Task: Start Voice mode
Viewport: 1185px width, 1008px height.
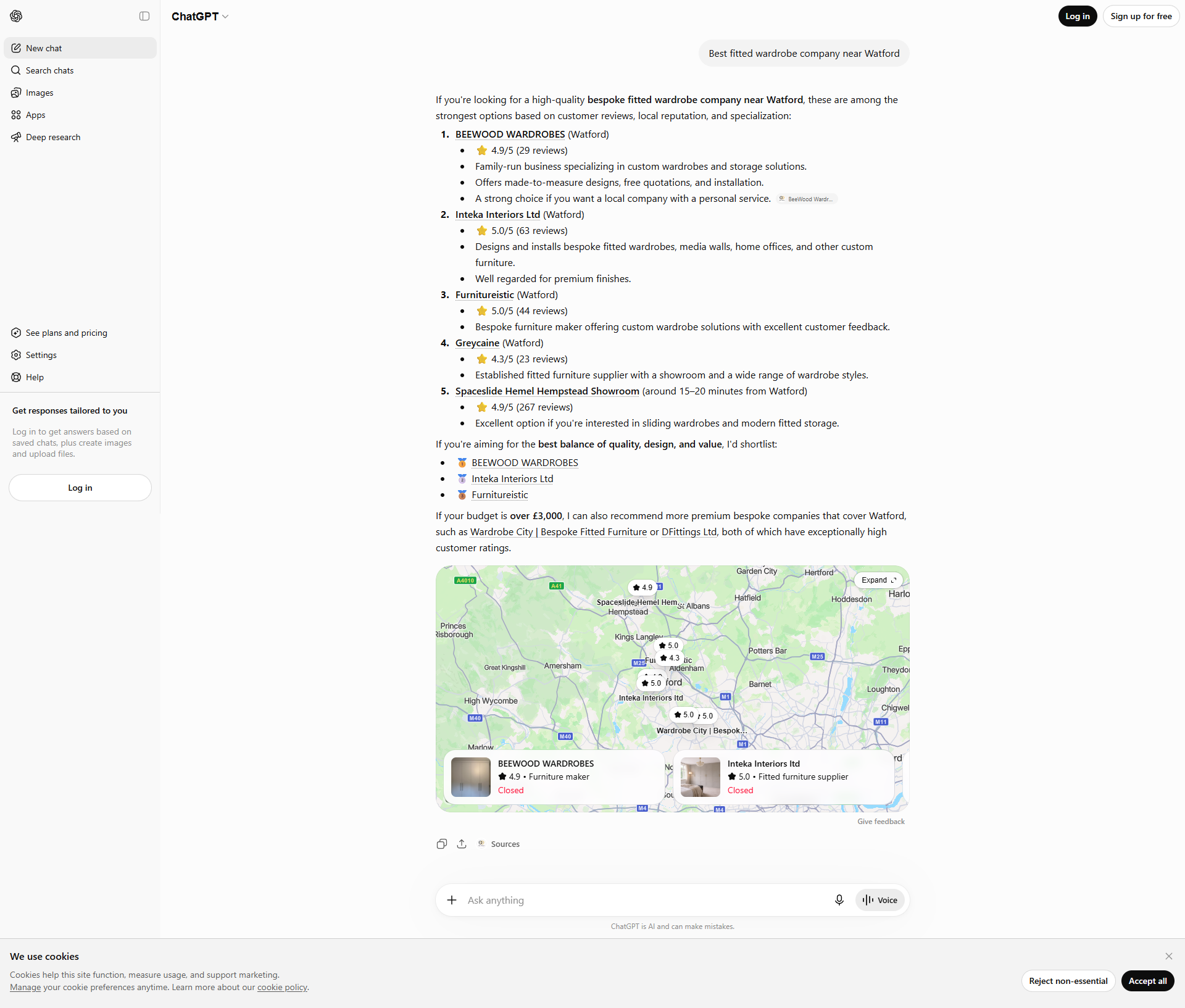Action: pyautogui.click(x=880, y=900)
